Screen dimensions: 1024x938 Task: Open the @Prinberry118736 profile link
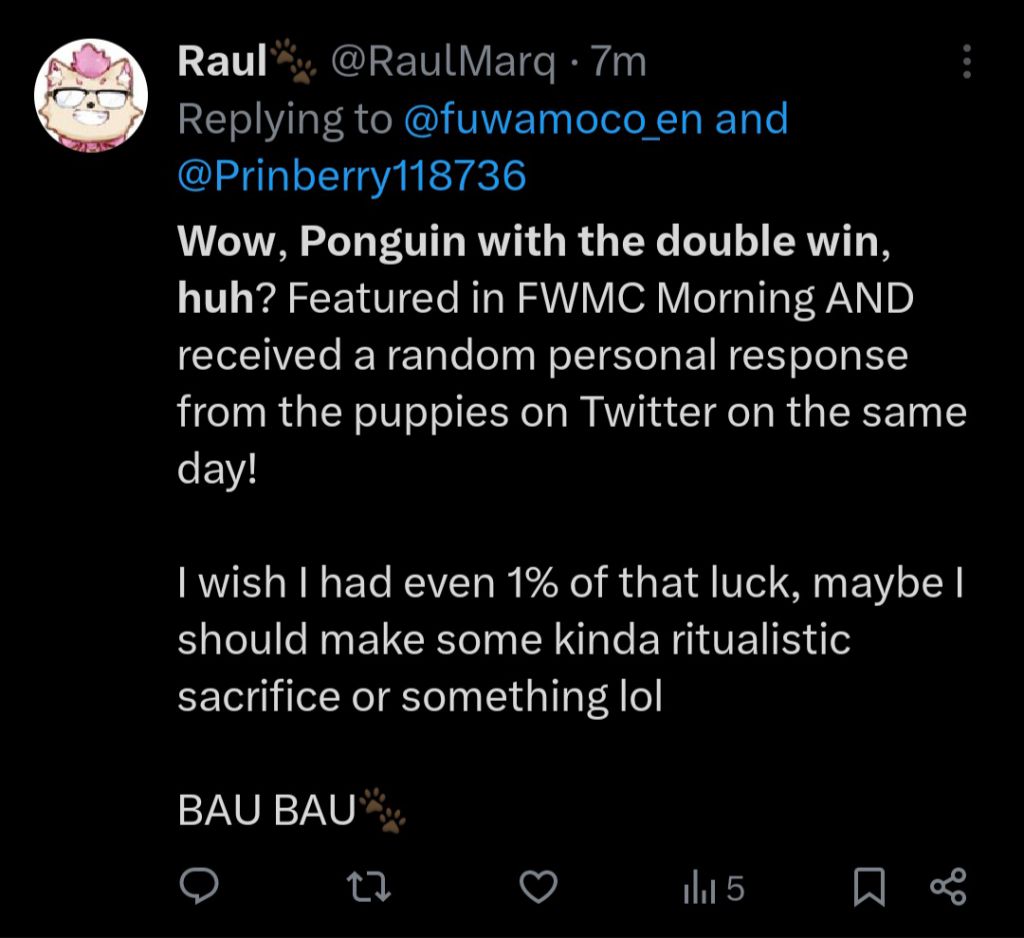point(351,176)
